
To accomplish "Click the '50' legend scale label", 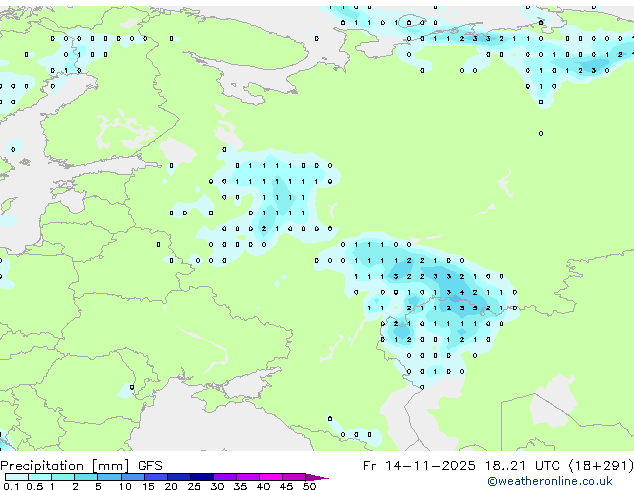I will tap(309, 486).
